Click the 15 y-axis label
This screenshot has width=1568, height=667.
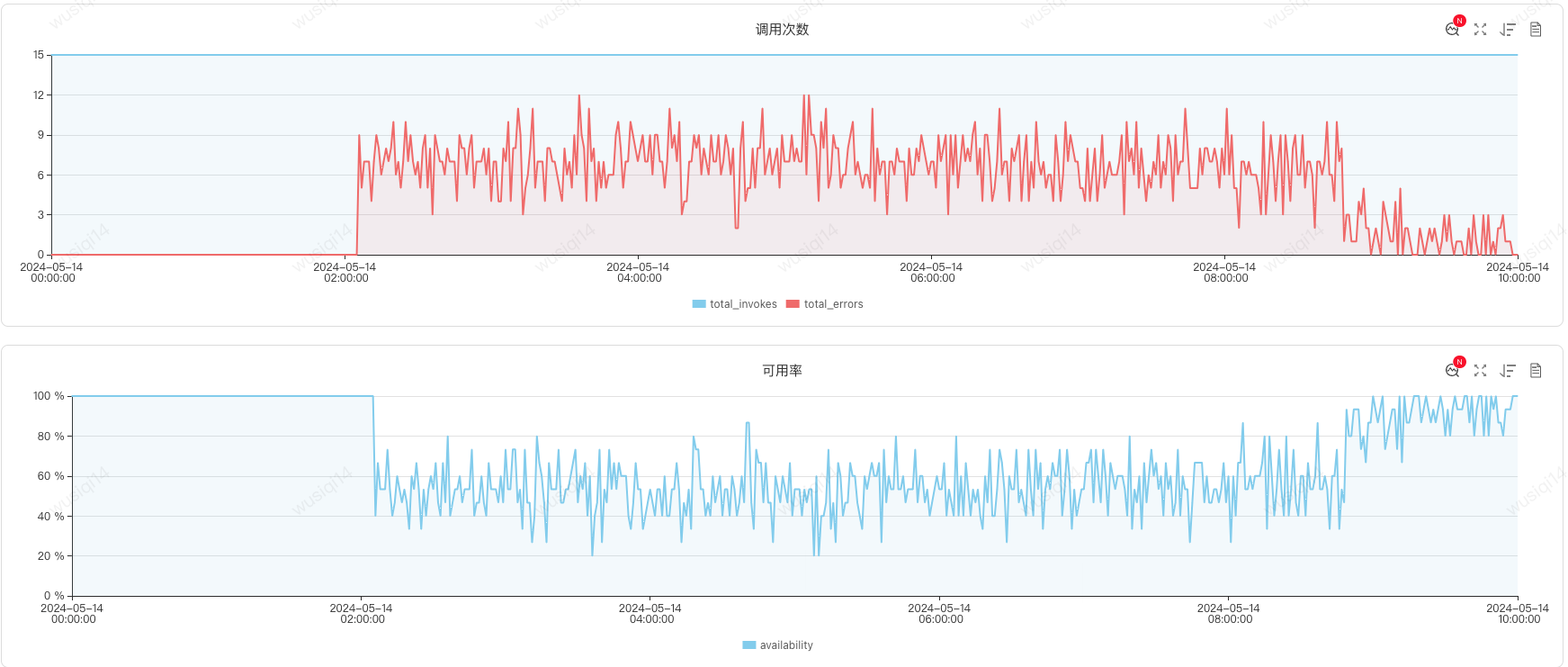tap(39, 55)
